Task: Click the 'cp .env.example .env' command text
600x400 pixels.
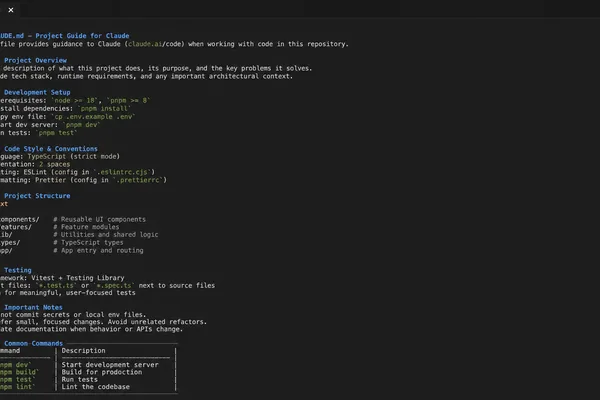Action: 93,117
